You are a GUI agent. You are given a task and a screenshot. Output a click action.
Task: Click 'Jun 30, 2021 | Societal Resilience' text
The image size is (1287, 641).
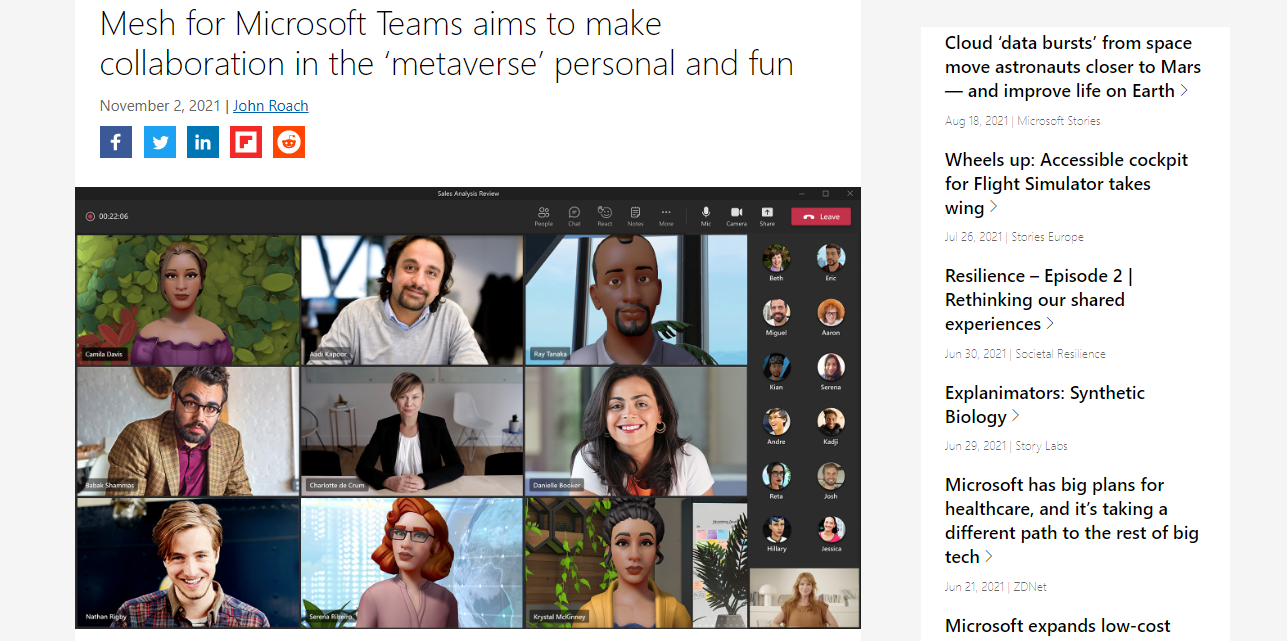(1025, 354)
